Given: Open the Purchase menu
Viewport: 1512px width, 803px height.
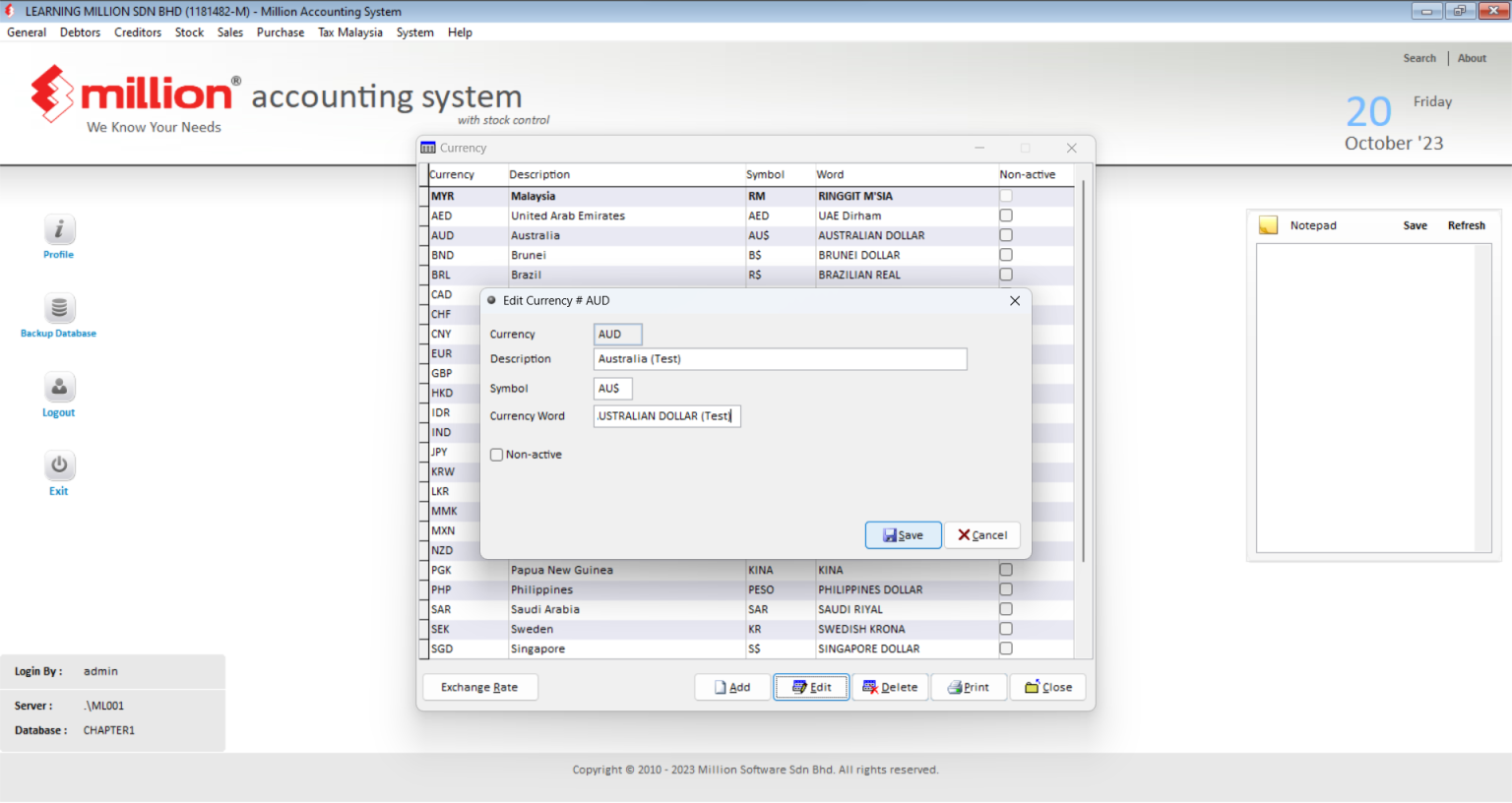Looking at the screenshot, I should tap(281, 32).
